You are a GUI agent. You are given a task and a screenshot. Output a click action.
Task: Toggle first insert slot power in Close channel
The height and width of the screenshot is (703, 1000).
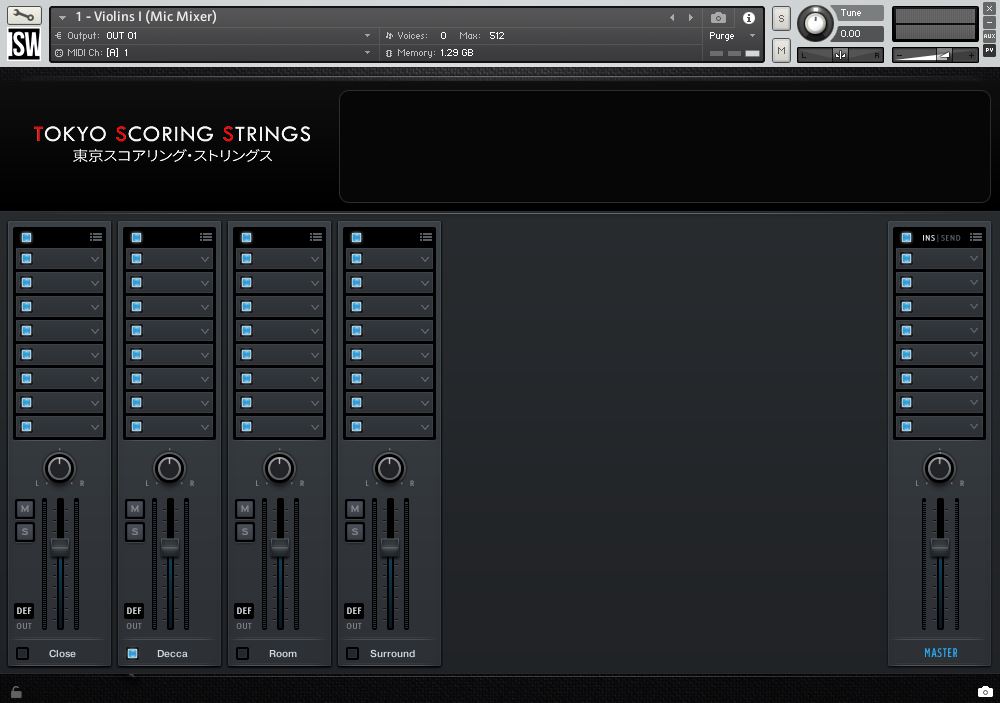[x=26, y=258]
